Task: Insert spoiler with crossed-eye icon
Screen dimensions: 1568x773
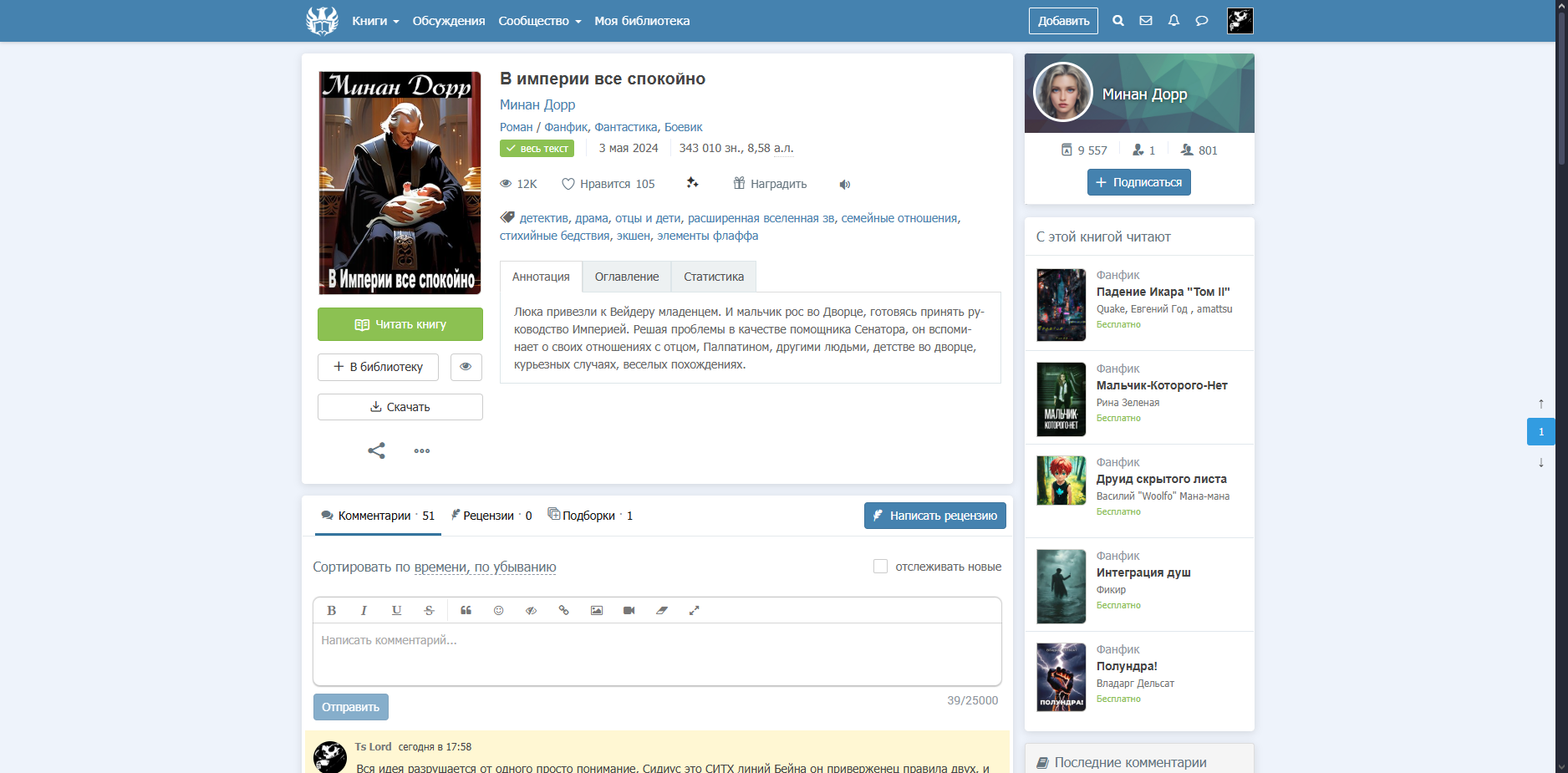Action: tap(531, 611)
